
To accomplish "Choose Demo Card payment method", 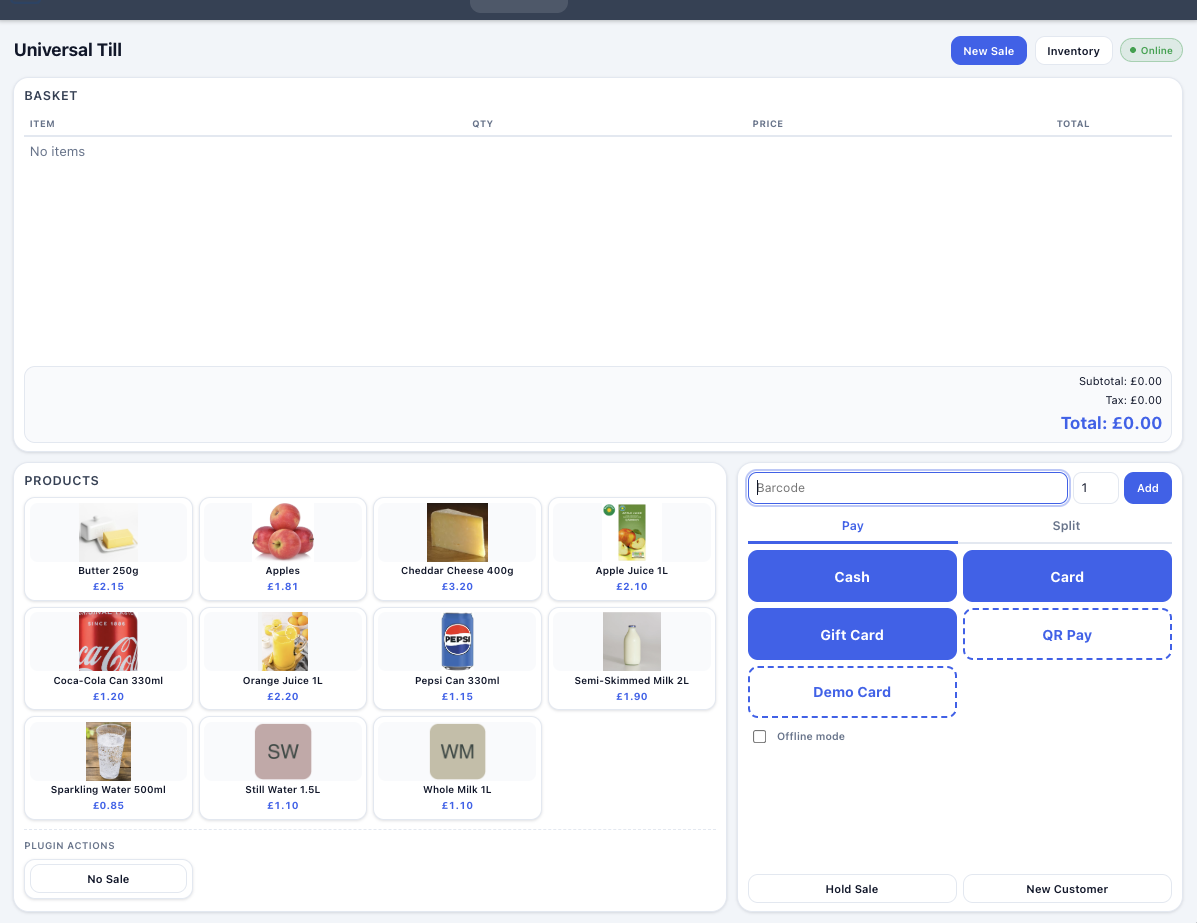I will pos(852,692).
